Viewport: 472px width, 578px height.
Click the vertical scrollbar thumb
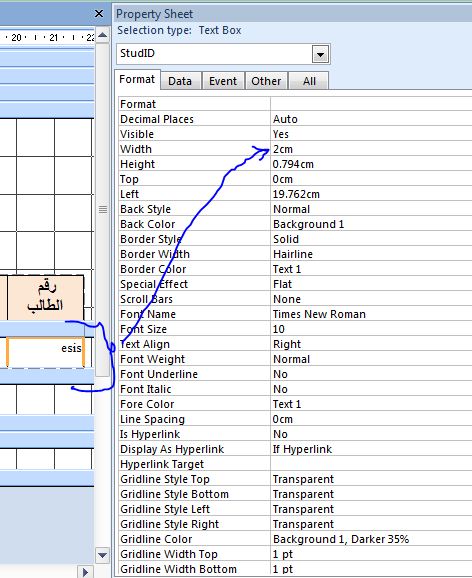[x=103, y=209]
